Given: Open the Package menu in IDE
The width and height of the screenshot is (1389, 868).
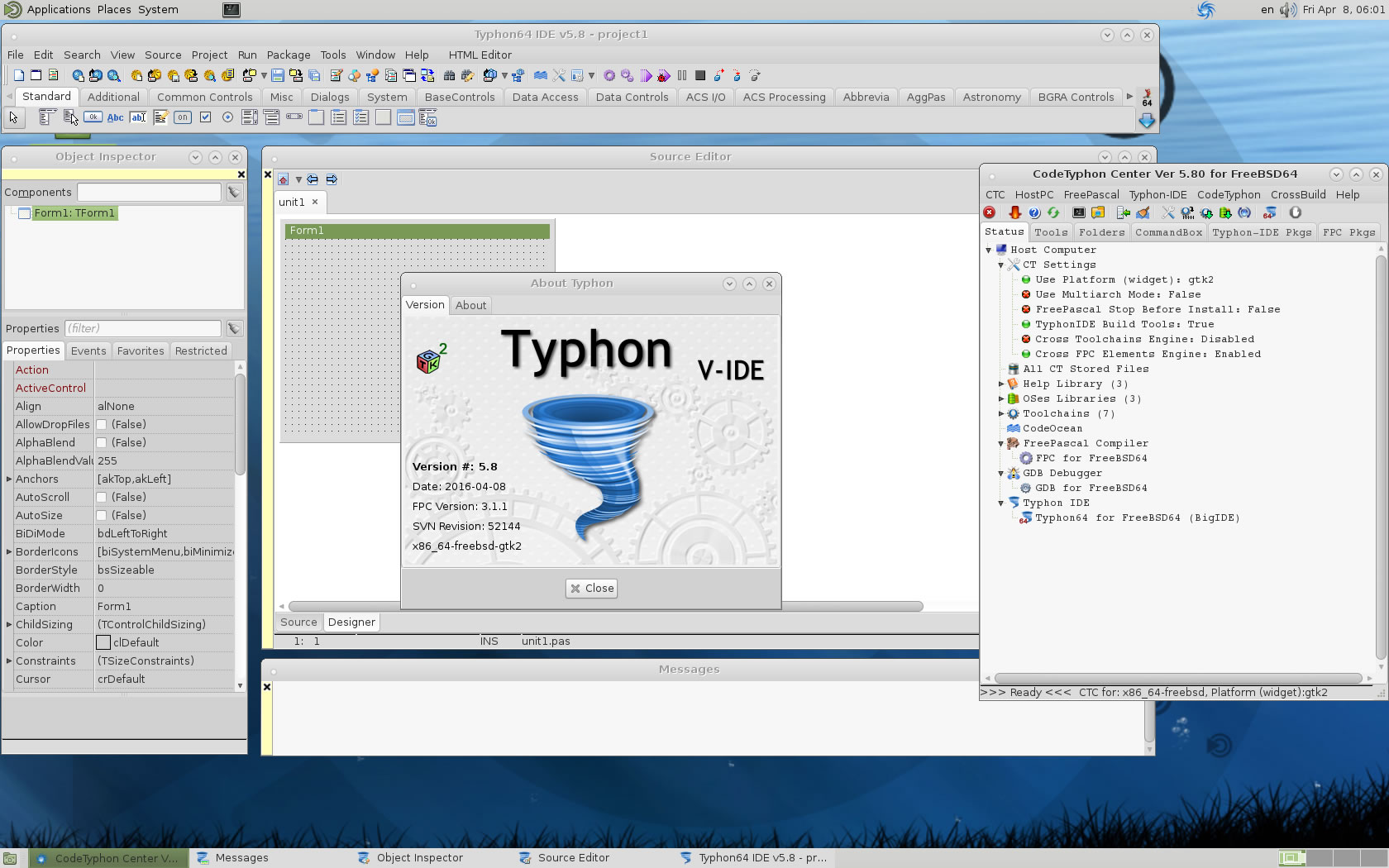Looking at the screenshot, I should point(289,55).
